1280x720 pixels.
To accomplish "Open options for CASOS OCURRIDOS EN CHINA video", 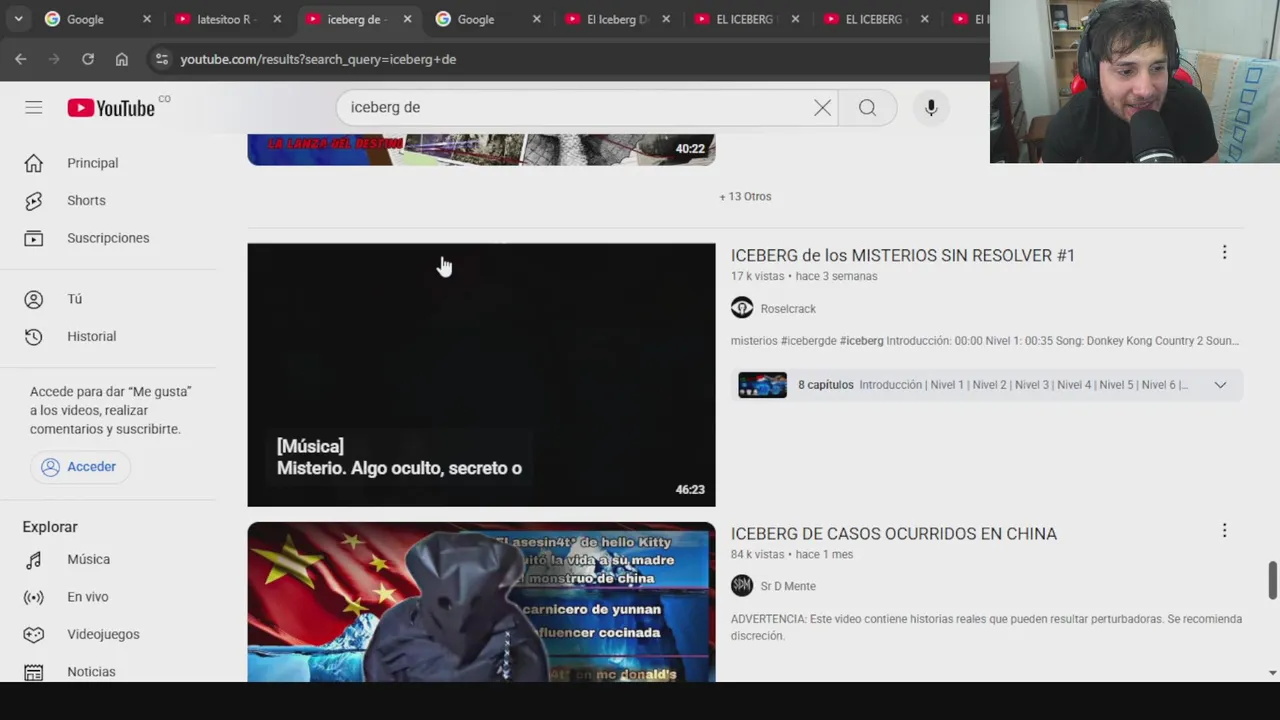I will click(x=1224, y=531).
